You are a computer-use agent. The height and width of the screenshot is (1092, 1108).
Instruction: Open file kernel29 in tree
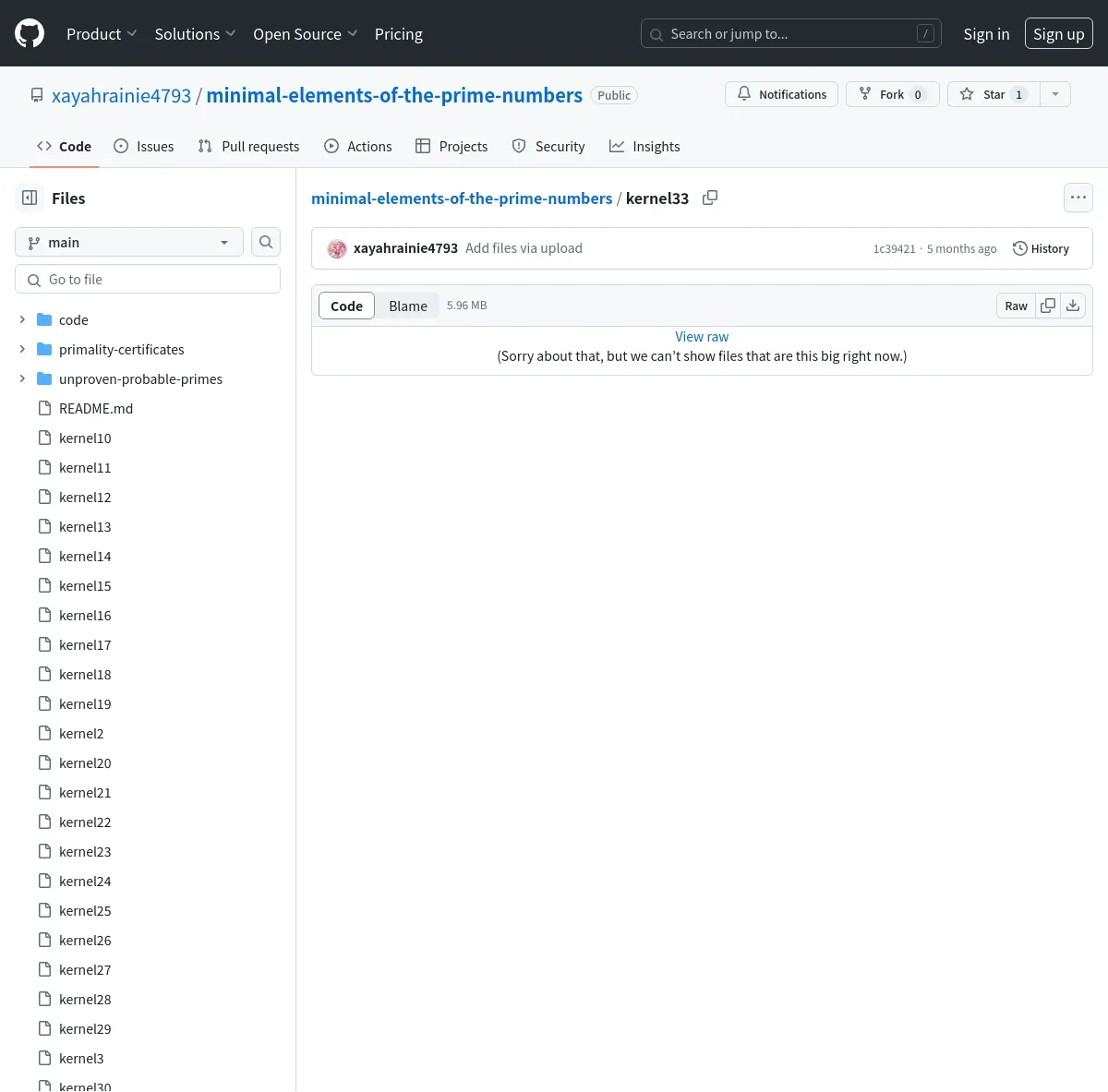tap(85, 1028)
